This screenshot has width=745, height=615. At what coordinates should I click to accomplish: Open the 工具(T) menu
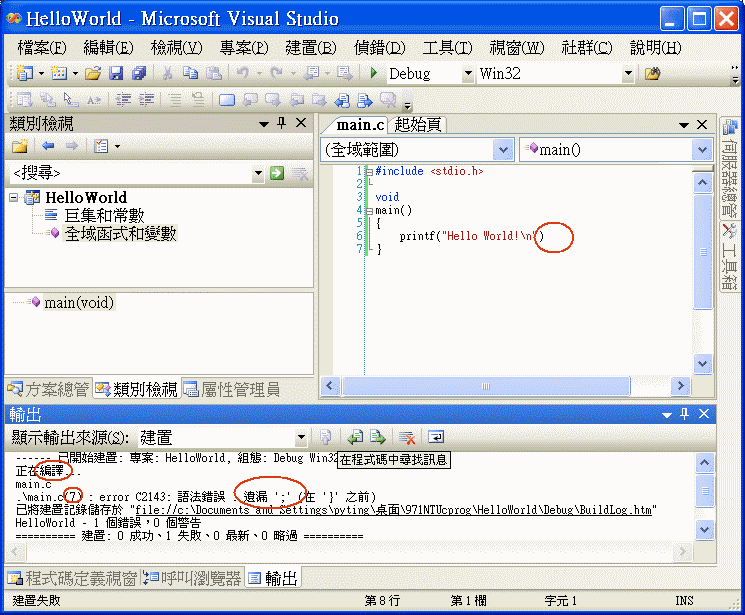click(447, 48)
